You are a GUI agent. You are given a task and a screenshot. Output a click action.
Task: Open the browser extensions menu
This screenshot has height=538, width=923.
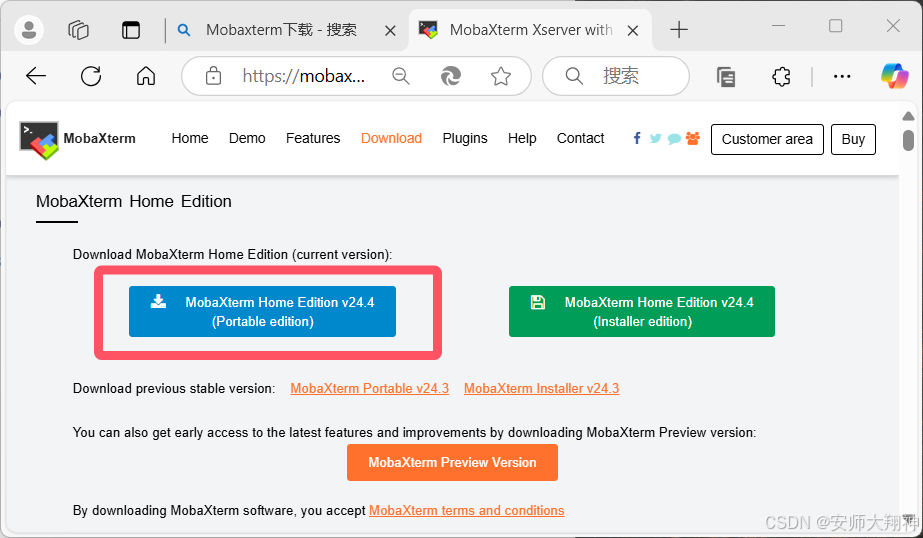coord(781,77)
